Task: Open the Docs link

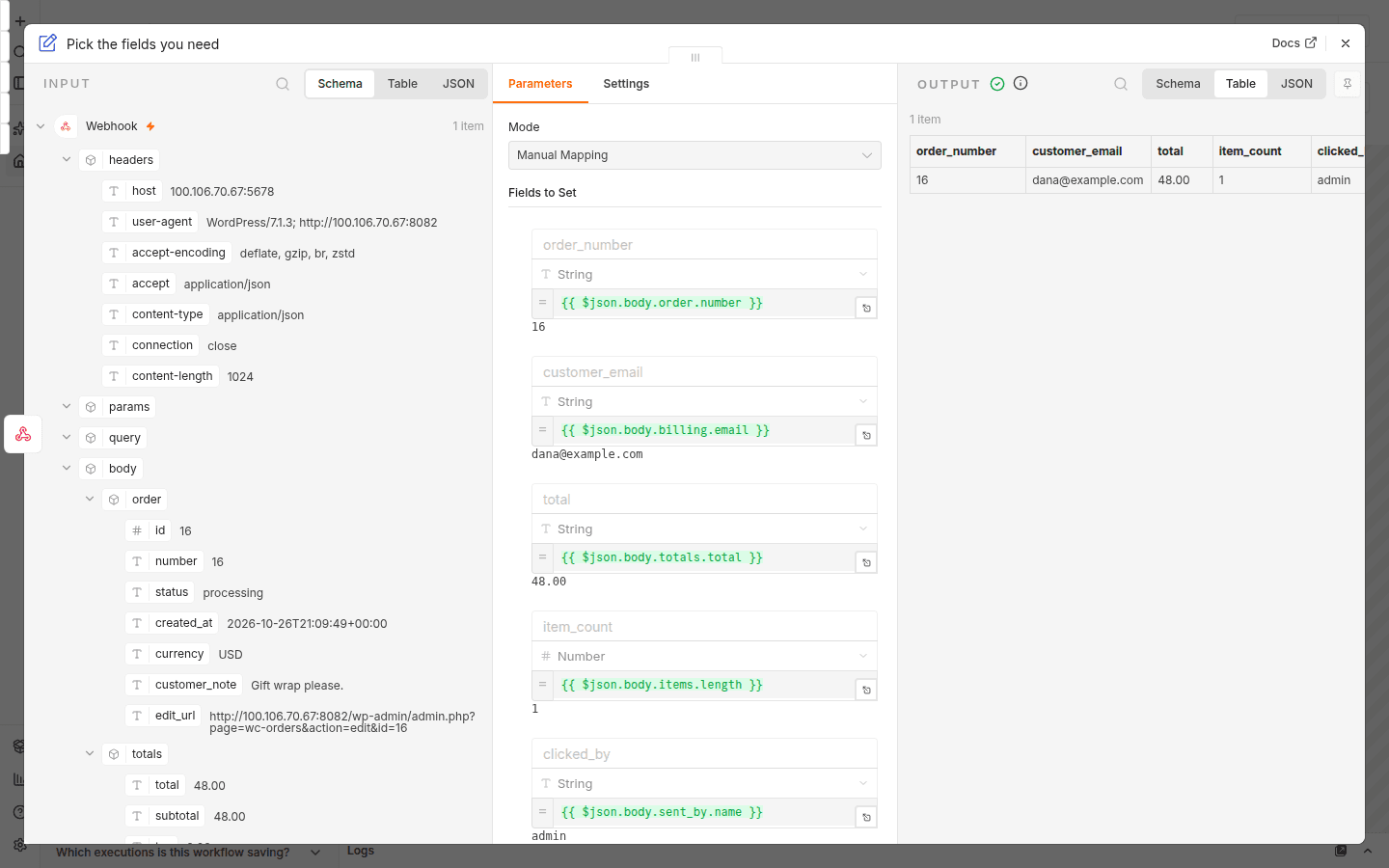Action: [1294, 43]
